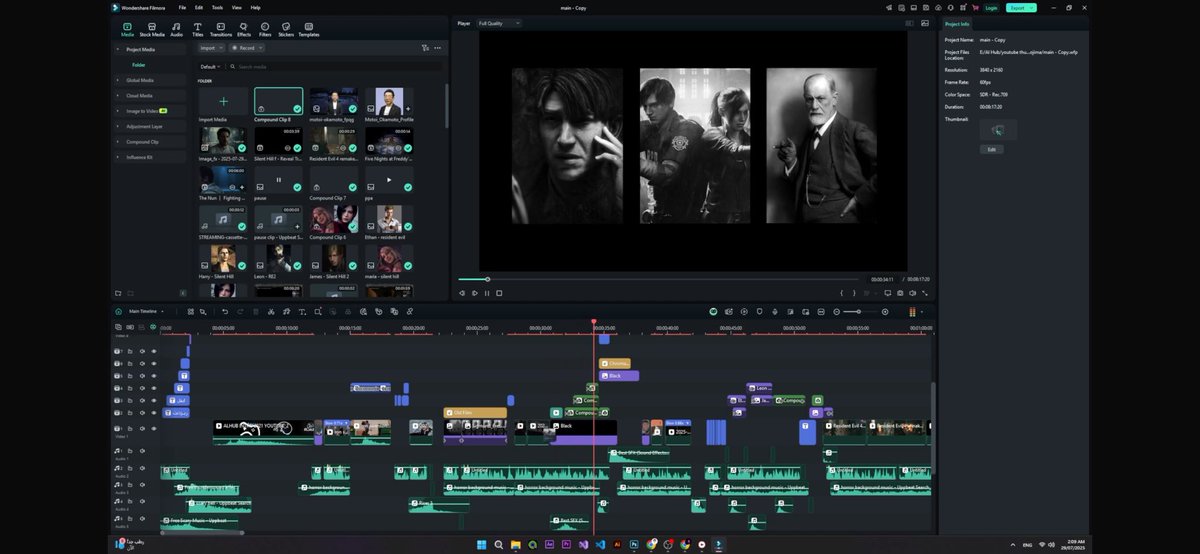Screen dimensions: 1200x554
Task: Select the Compound Clip 8 thumbnail
Action: (278, 102)
